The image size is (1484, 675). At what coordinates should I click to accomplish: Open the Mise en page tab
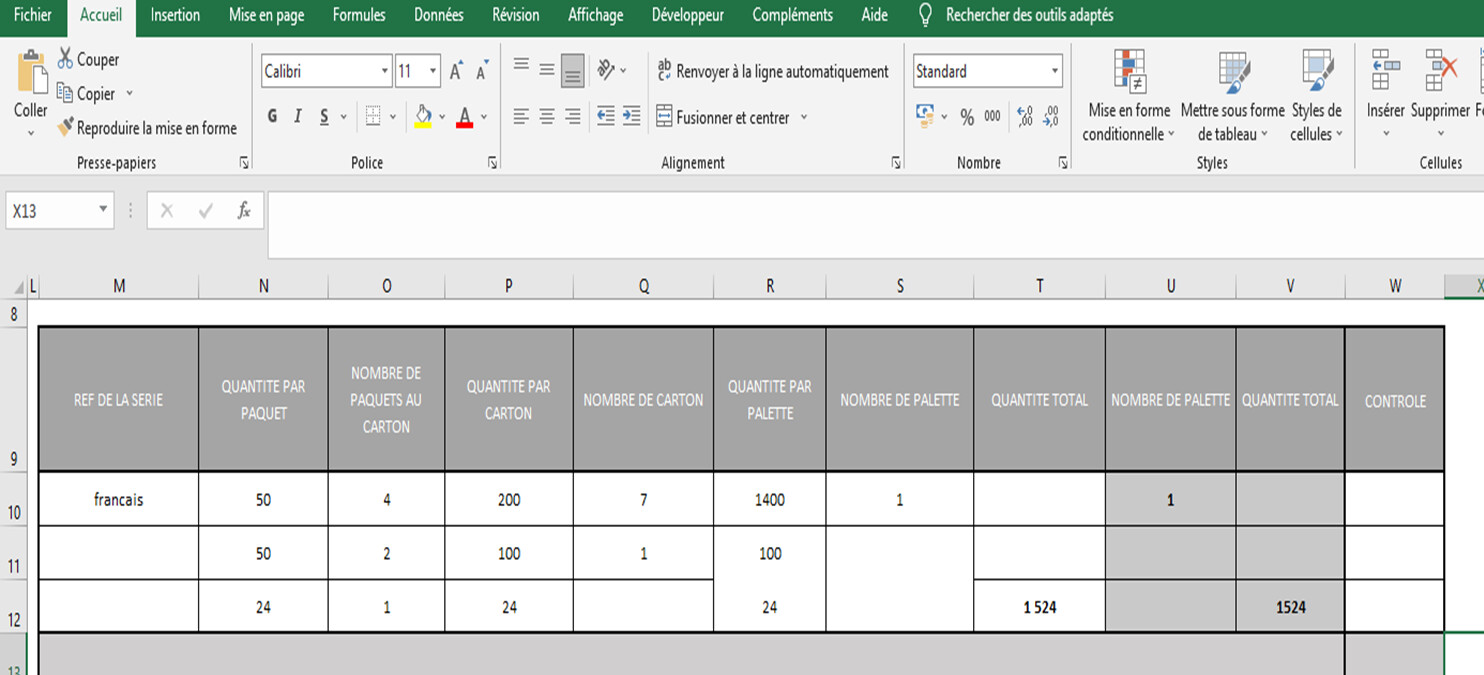click(266, 15)
